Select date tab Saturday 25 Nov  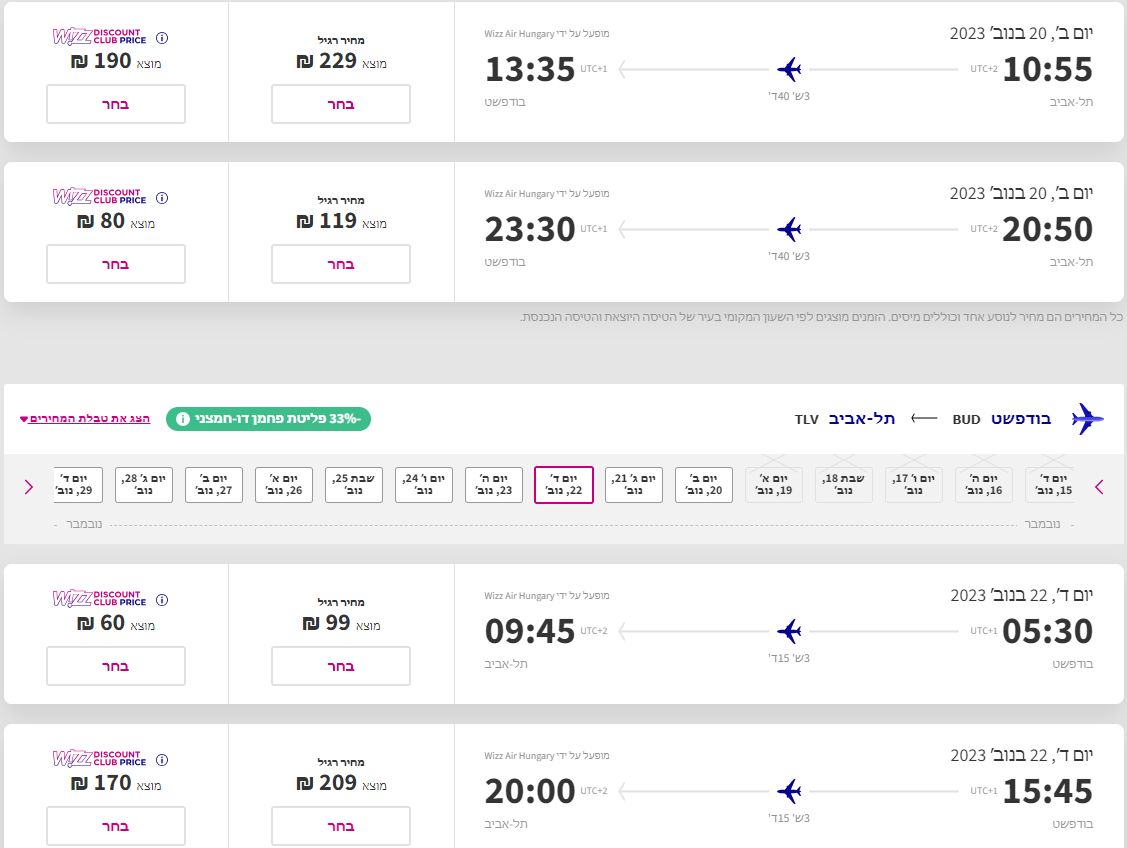353,485
